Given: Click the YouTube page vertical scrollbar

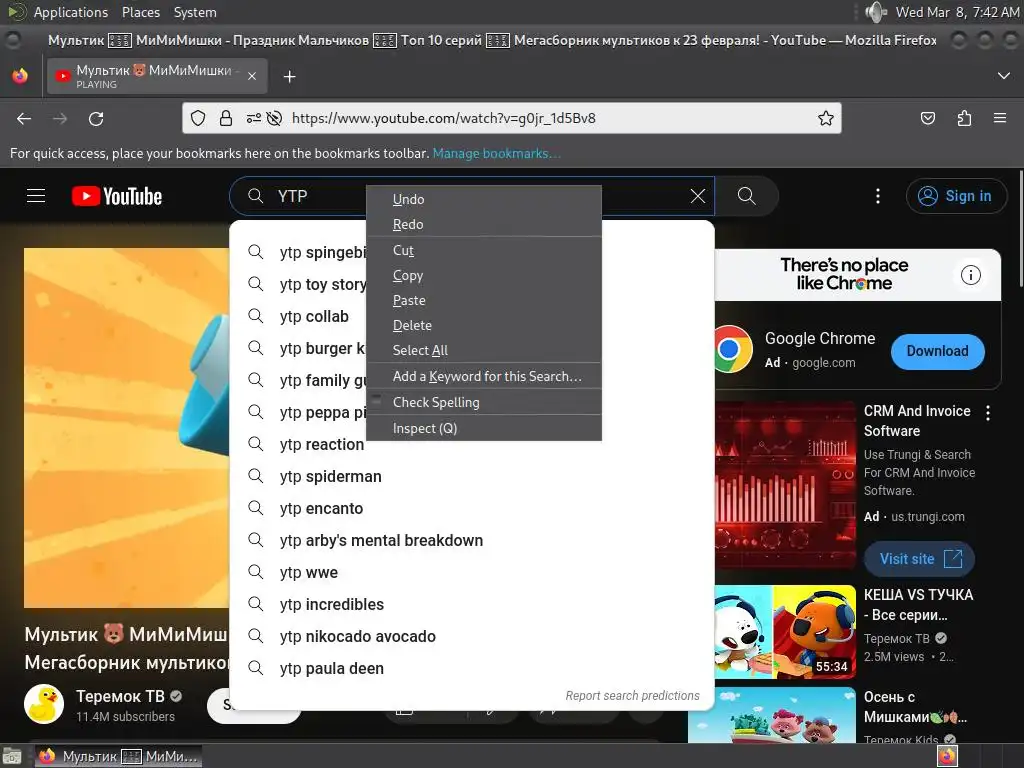Looking at the screenshot, I should coord(1021,227).
